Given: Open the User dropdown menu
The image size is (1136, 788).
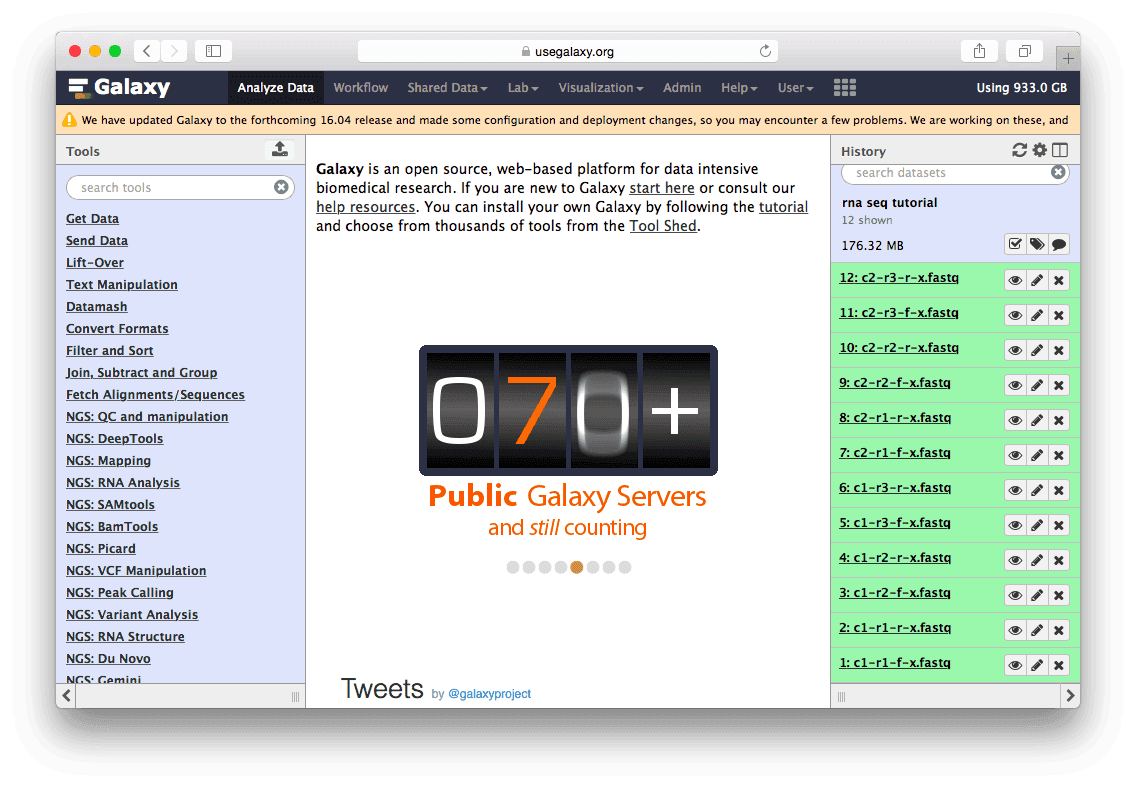Looking at the screenshot, I should (x=795, y=88).
